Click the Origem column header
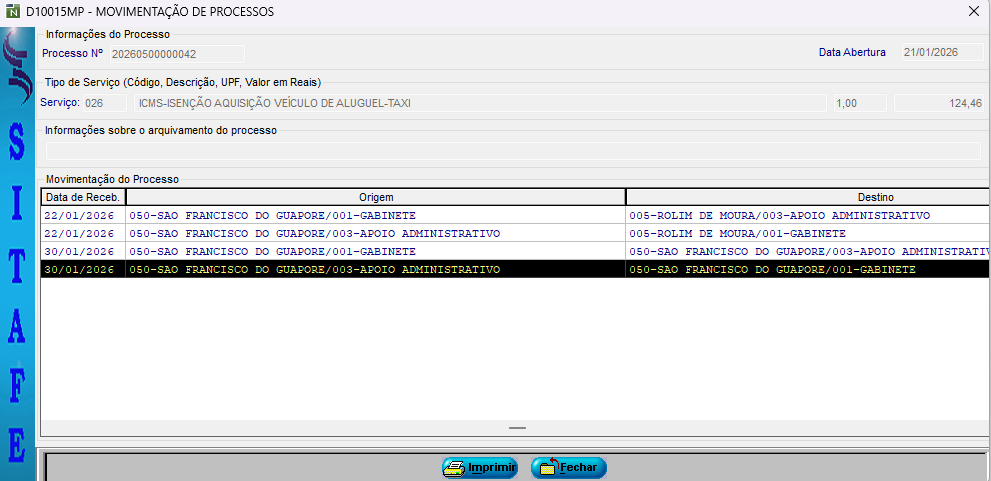This screenshot has width=991, height=481. (375, 197)
